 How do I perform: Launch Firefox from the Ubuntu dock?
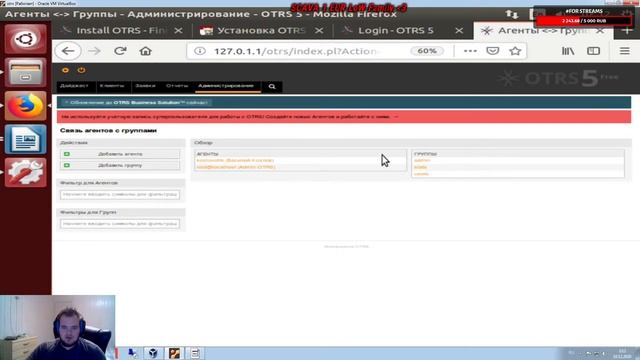[25, 106]
